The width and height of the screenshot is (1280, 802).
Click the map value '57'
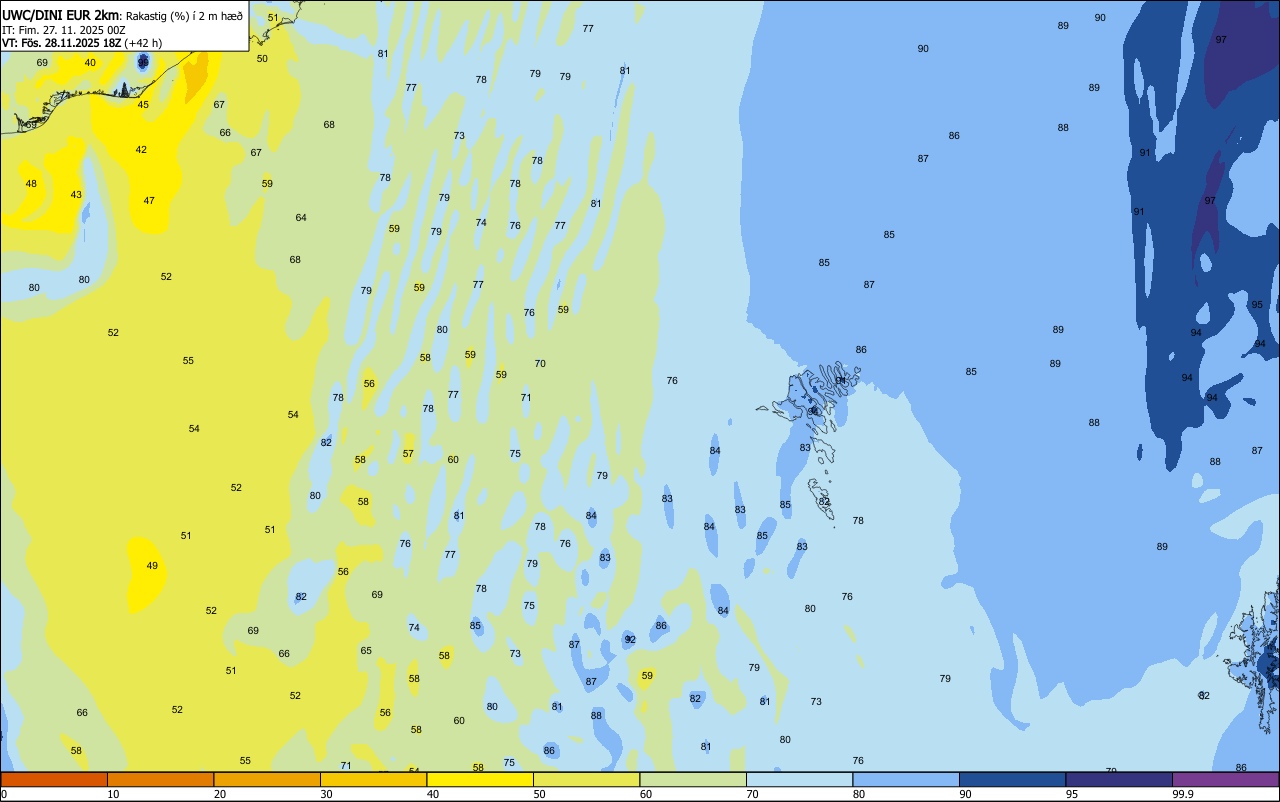pyautogui.click(x=408, y=454)
